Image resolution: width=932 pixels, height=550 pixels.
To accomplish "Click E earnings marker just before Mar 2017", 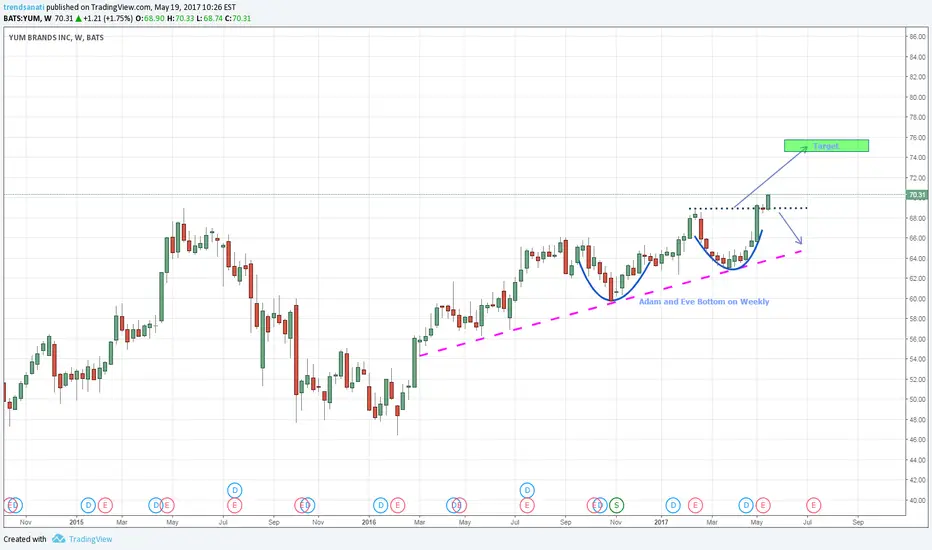I will pos(695,505).
